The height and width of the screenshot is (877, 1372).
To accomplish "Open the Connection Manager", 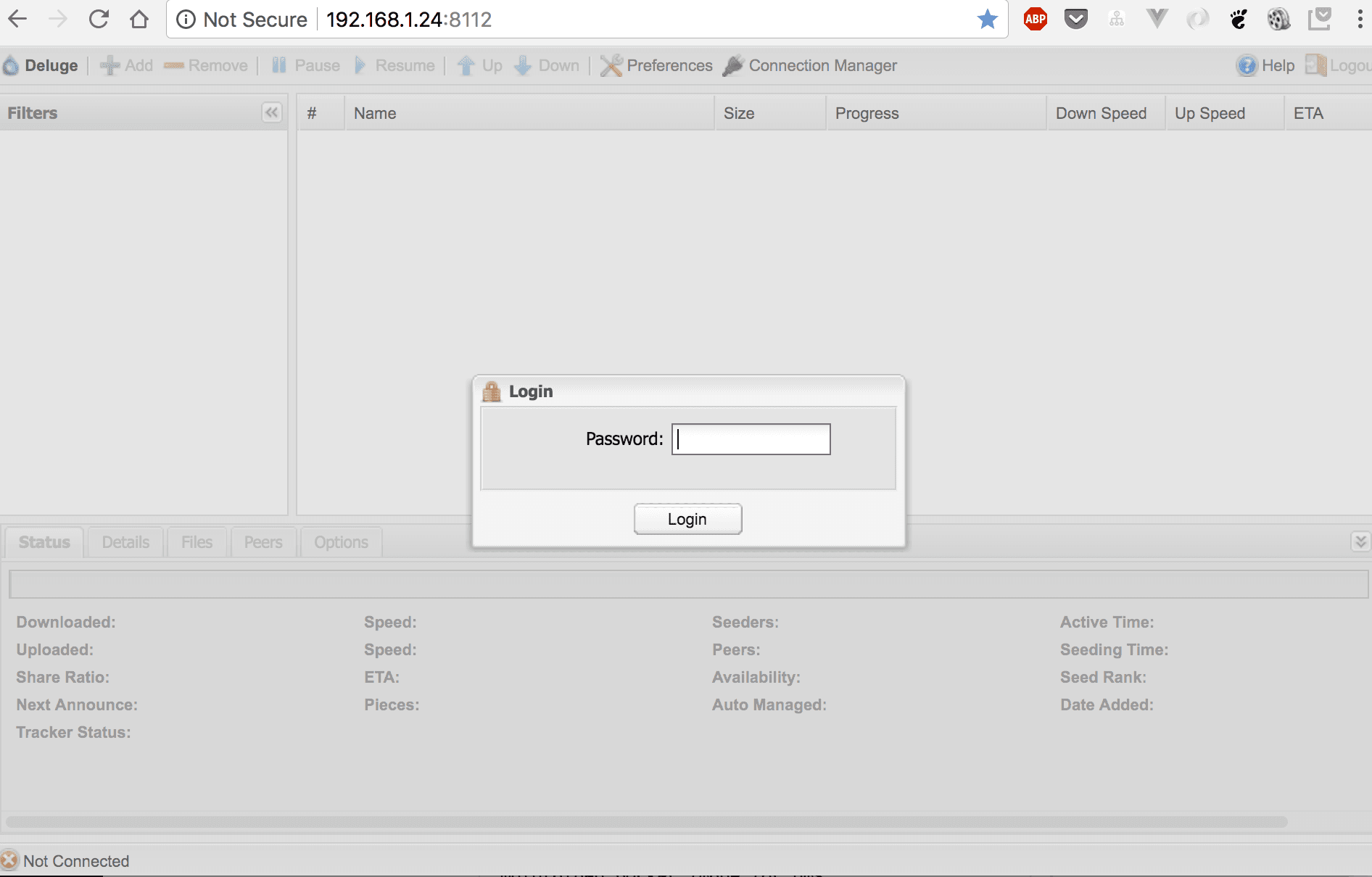I will (732, 65).
